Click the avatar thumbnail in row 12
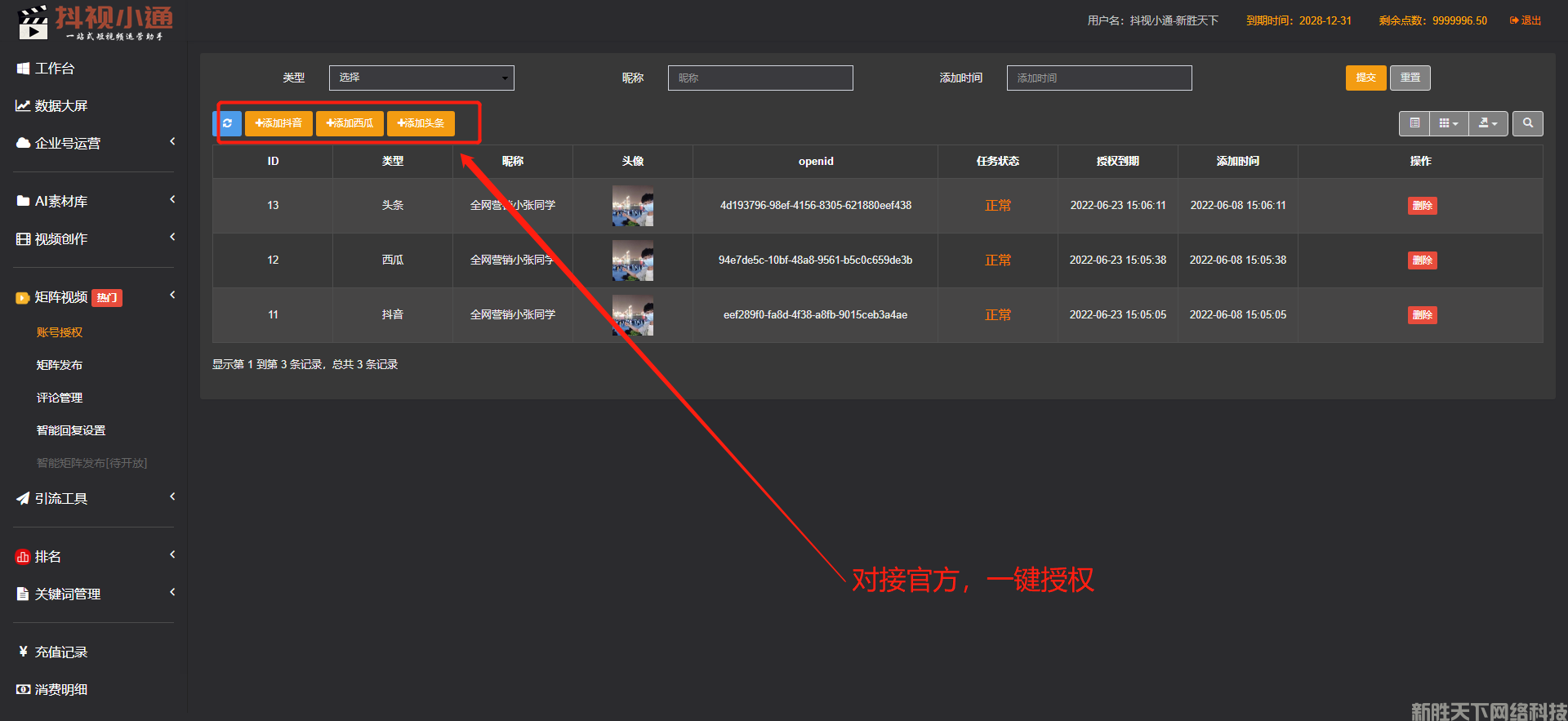This screenshot has height=721, width=1568. pyautogui.click(x=633, y=260)
